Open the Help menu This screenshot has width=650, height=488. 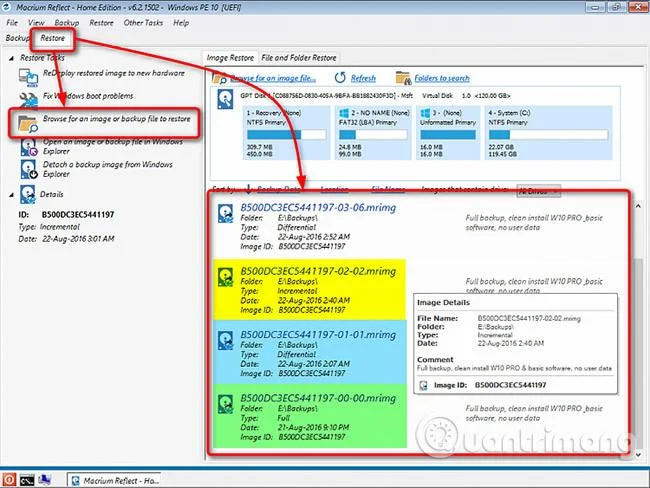[181, 23]
